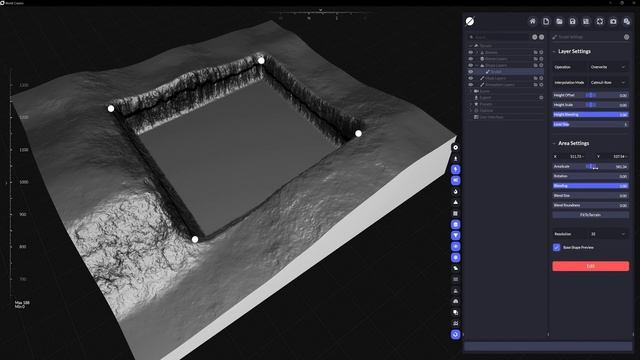The image size is (640, 360).
Task: Open a project using the folder icon
Action: (x=559, y=21)
